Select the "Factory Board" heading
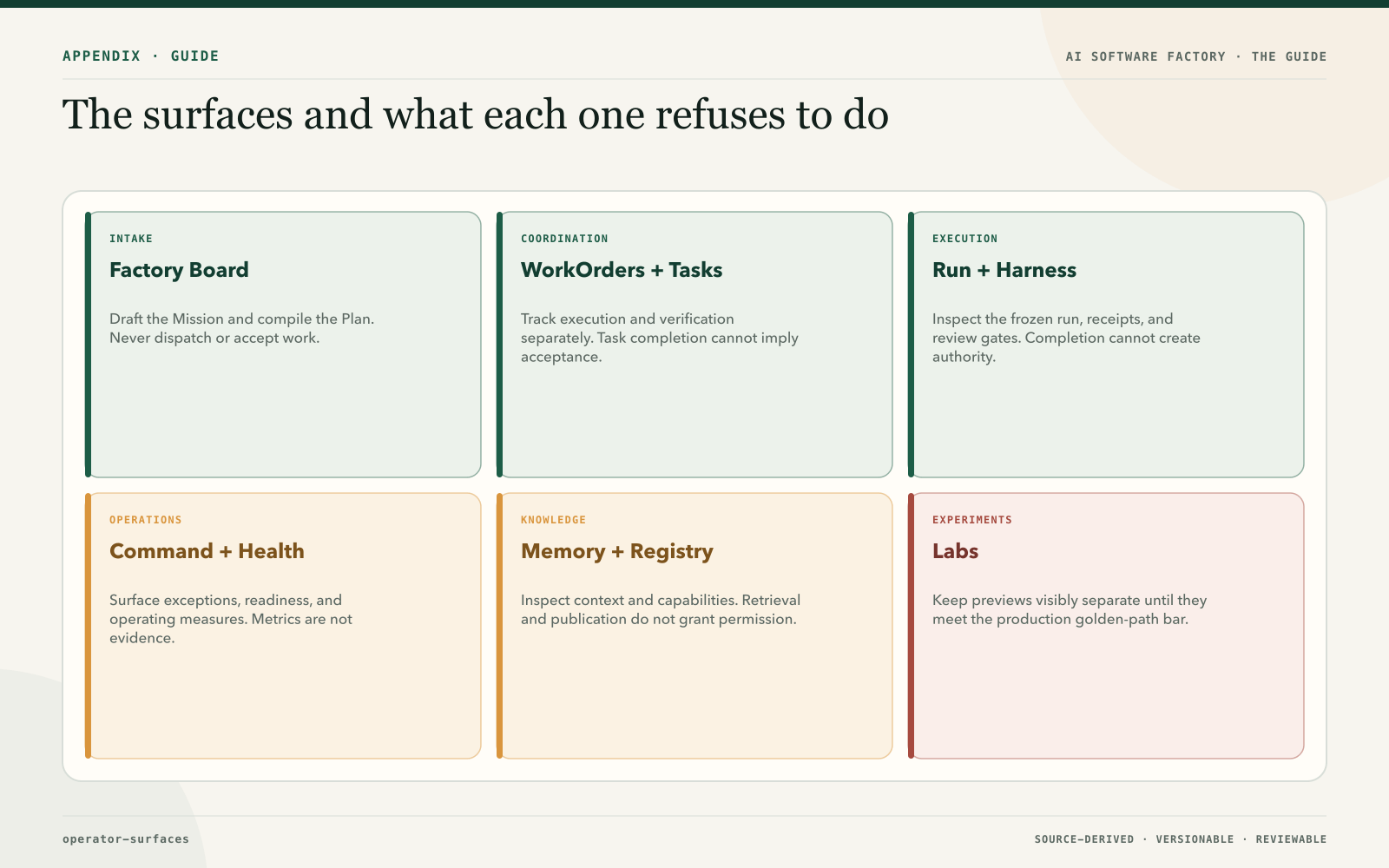This screenshot has width=1389, height=868. (x=179, y=270)
